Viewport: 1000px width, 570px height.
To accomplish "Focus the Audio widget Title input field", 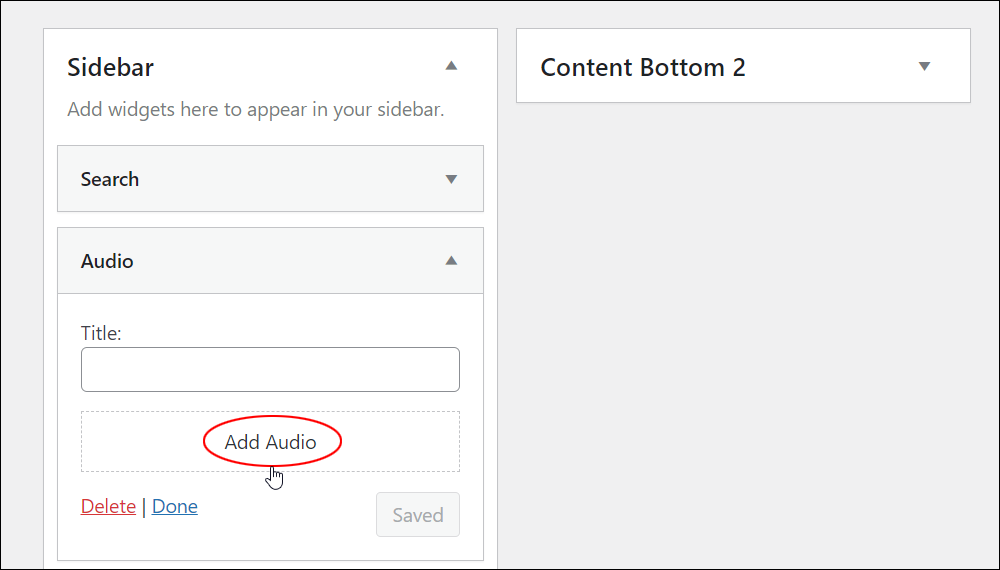I will (x=270, y=369).
